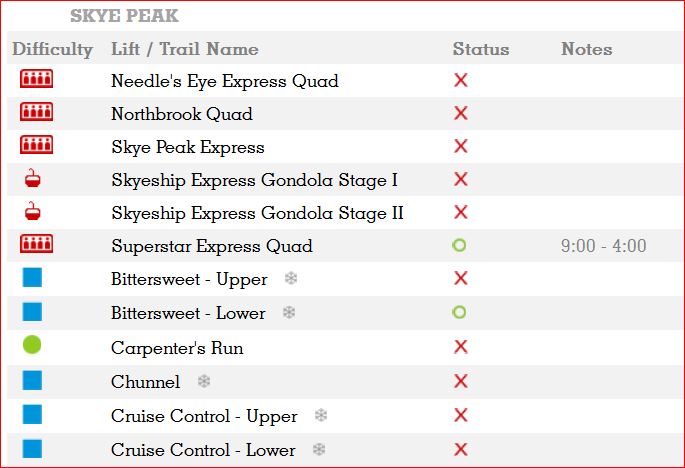Viewport: 685px width, 468px height.
Task: Click the snowflake icon beside Bittersweet - Upper
Action: [x=291, y=278]
